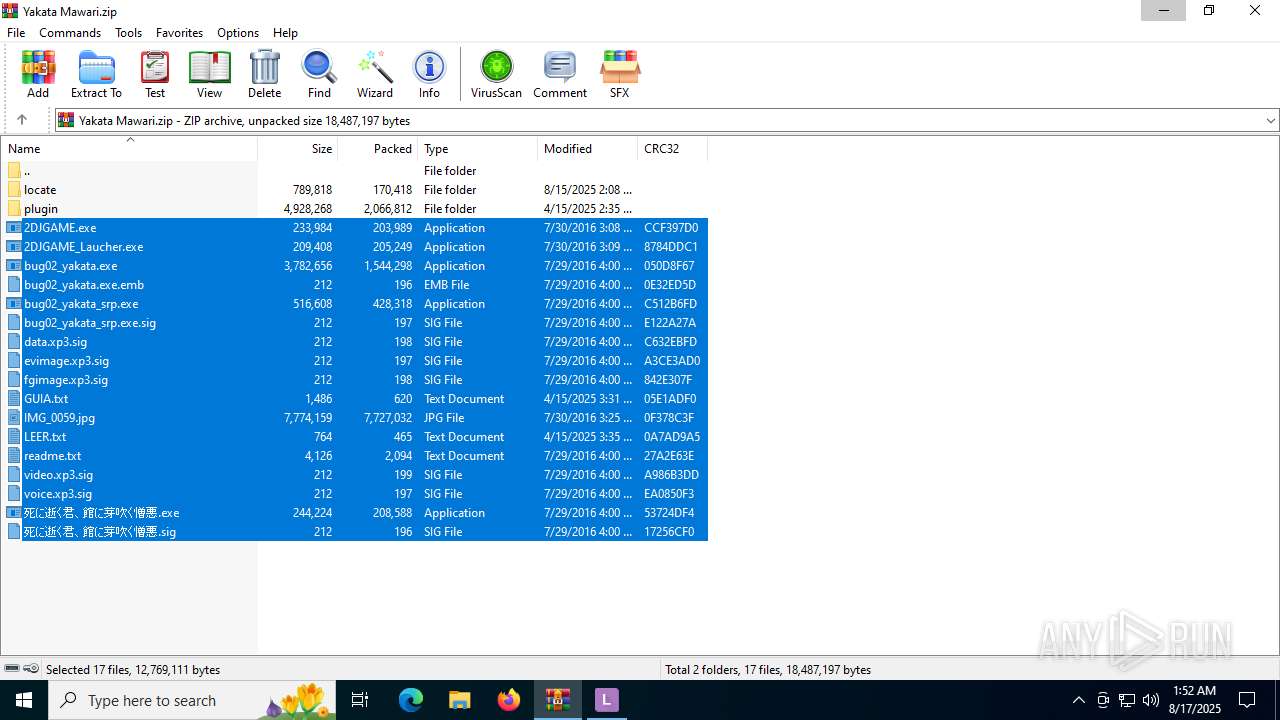
Task: Select data.xp3.sig file
Action: (355, 342)
